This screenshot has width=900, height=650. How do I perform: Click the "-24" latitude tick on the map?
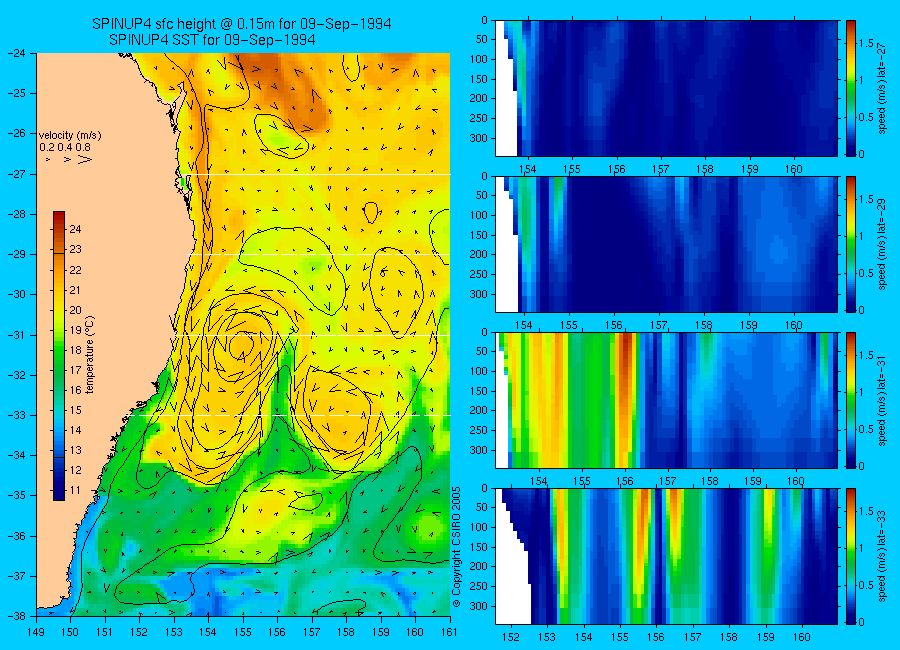click(x=16, y=53)
